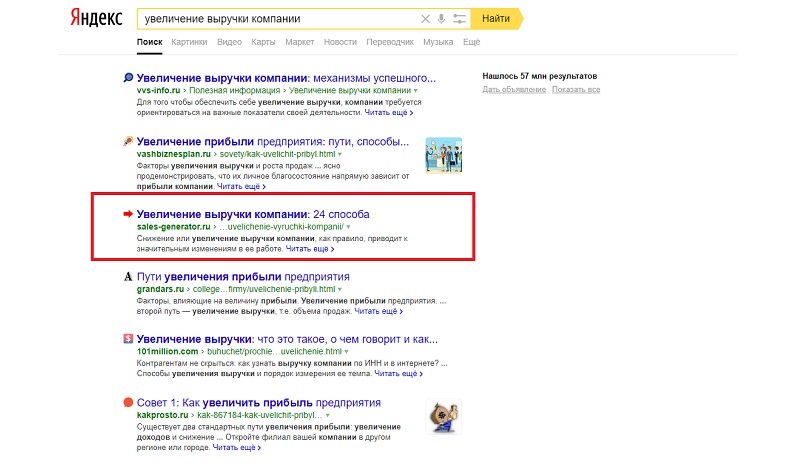794x467 pixels.
Task: Open search settings sliders icon
Action: click(459, 19)
